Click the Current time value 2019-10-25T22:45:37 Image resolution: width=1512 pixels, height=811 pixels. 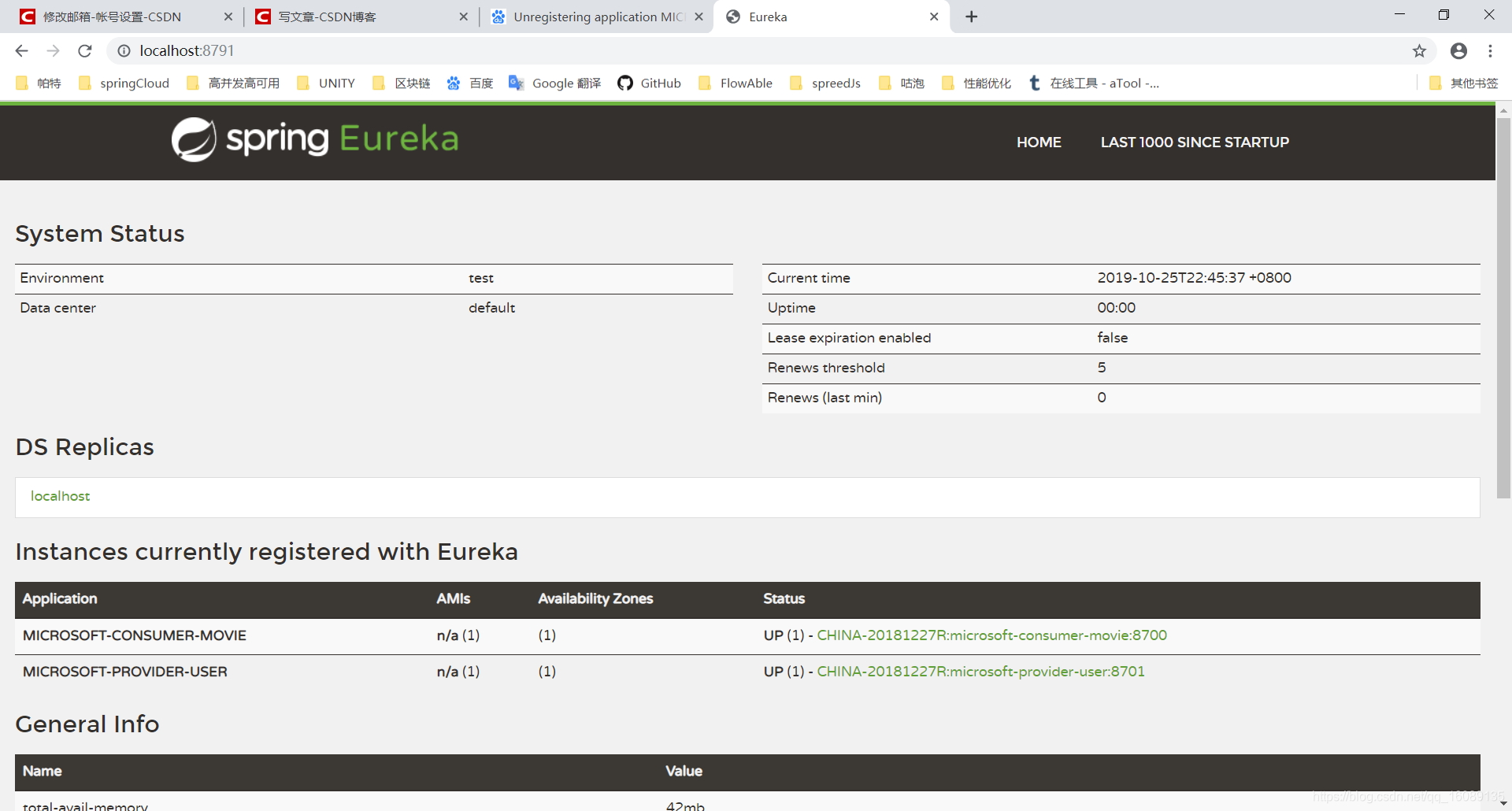1194,278
